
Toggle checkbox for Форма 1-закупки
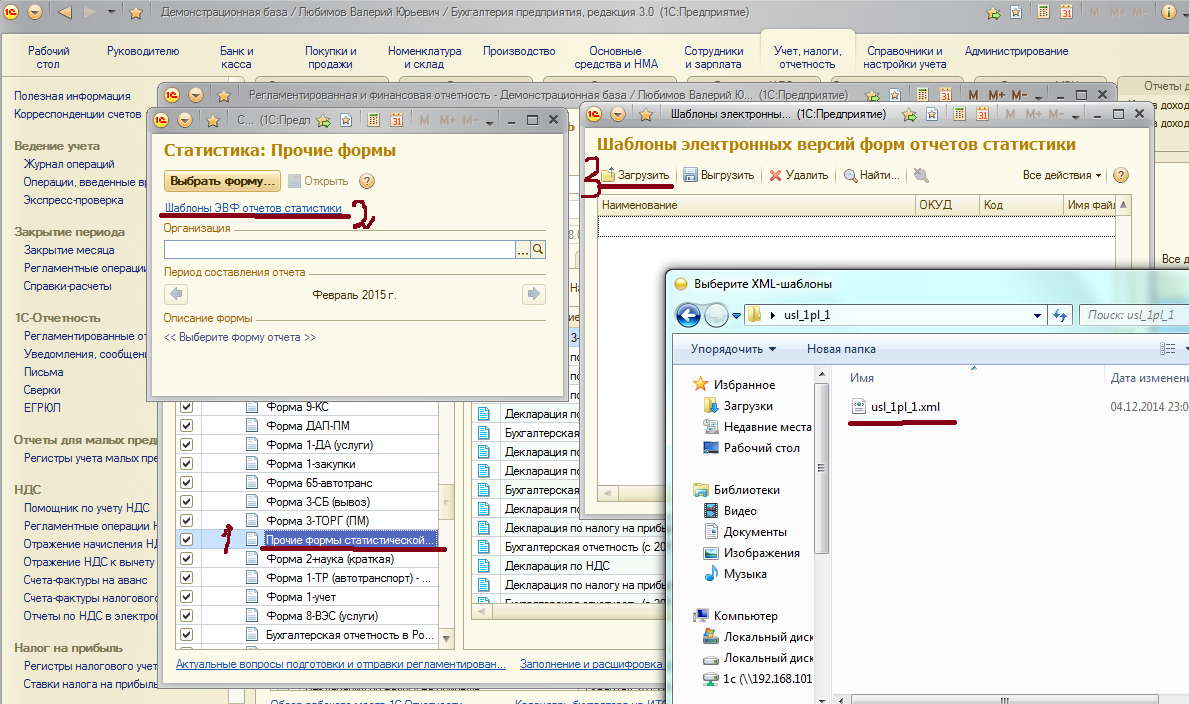186,464
